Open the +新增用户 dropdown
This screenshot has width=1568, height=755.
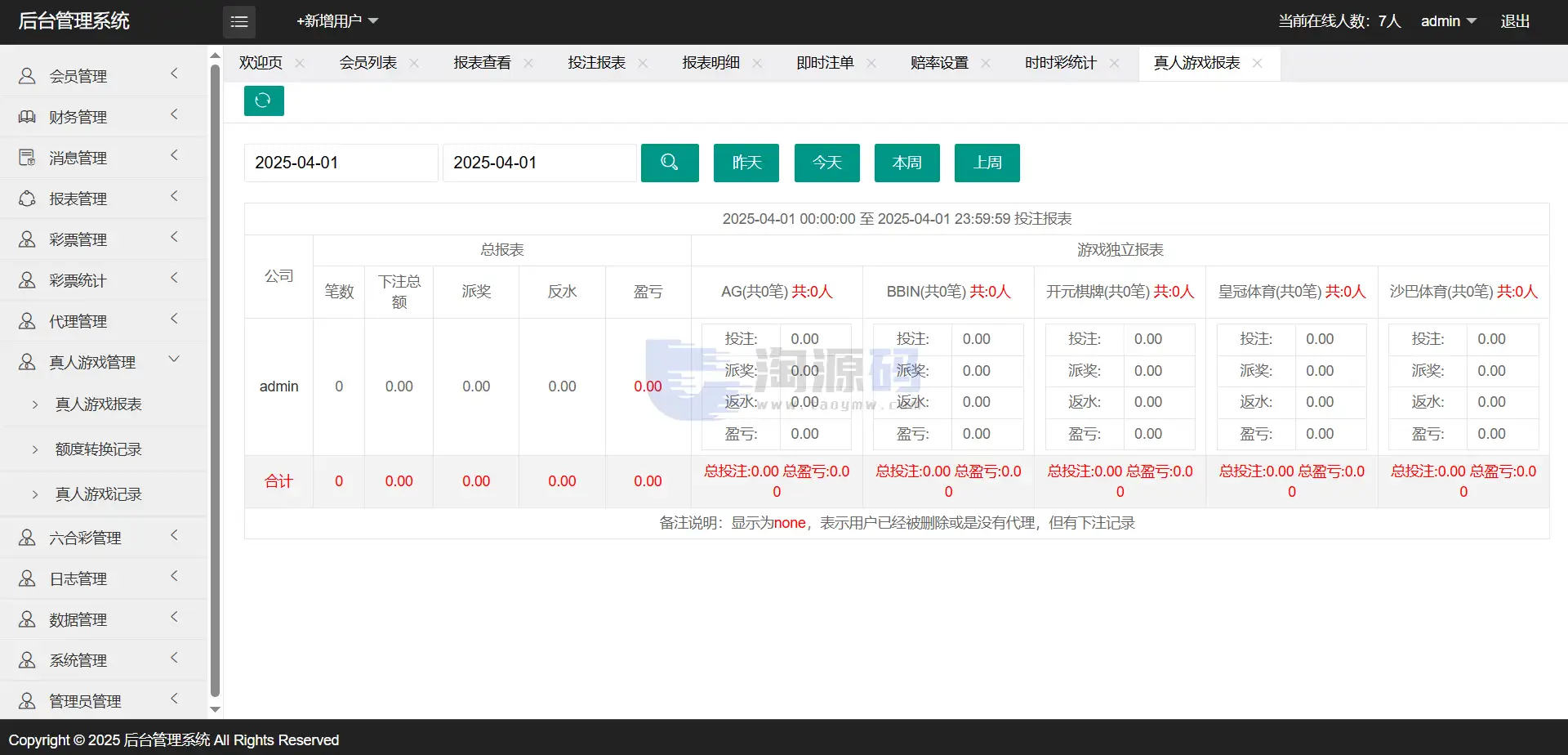(x=337, y=21)
